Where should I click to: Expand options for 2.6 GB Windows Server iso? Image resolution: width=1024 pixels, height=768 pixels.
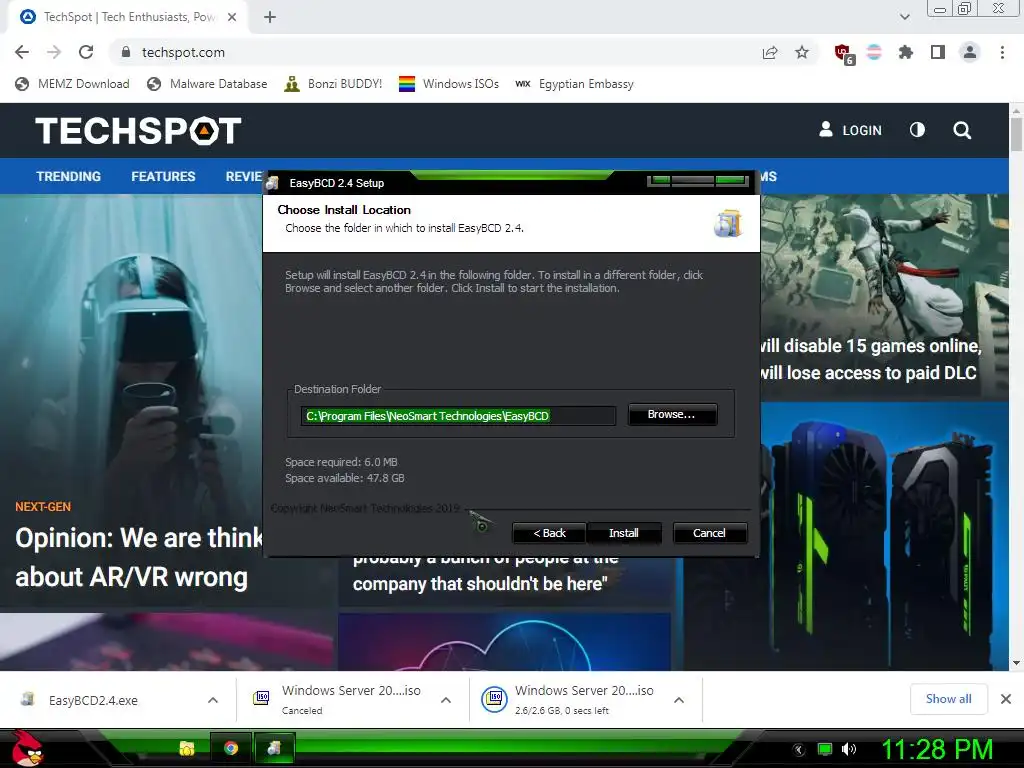(x=679, y=700)
